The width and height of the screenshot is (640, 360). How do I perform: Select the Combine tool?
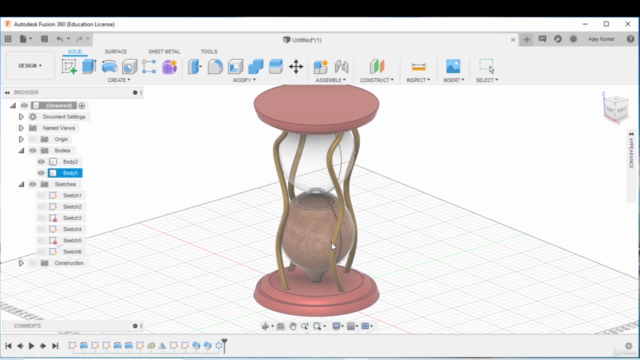[256, 66]
